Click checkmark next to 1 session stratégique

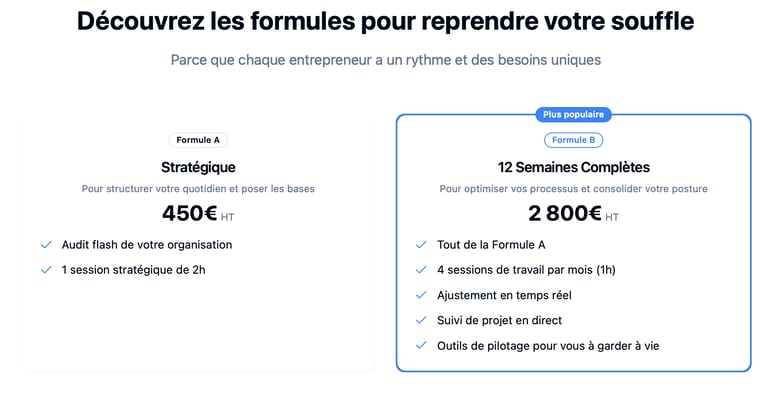tap(46, 270)
